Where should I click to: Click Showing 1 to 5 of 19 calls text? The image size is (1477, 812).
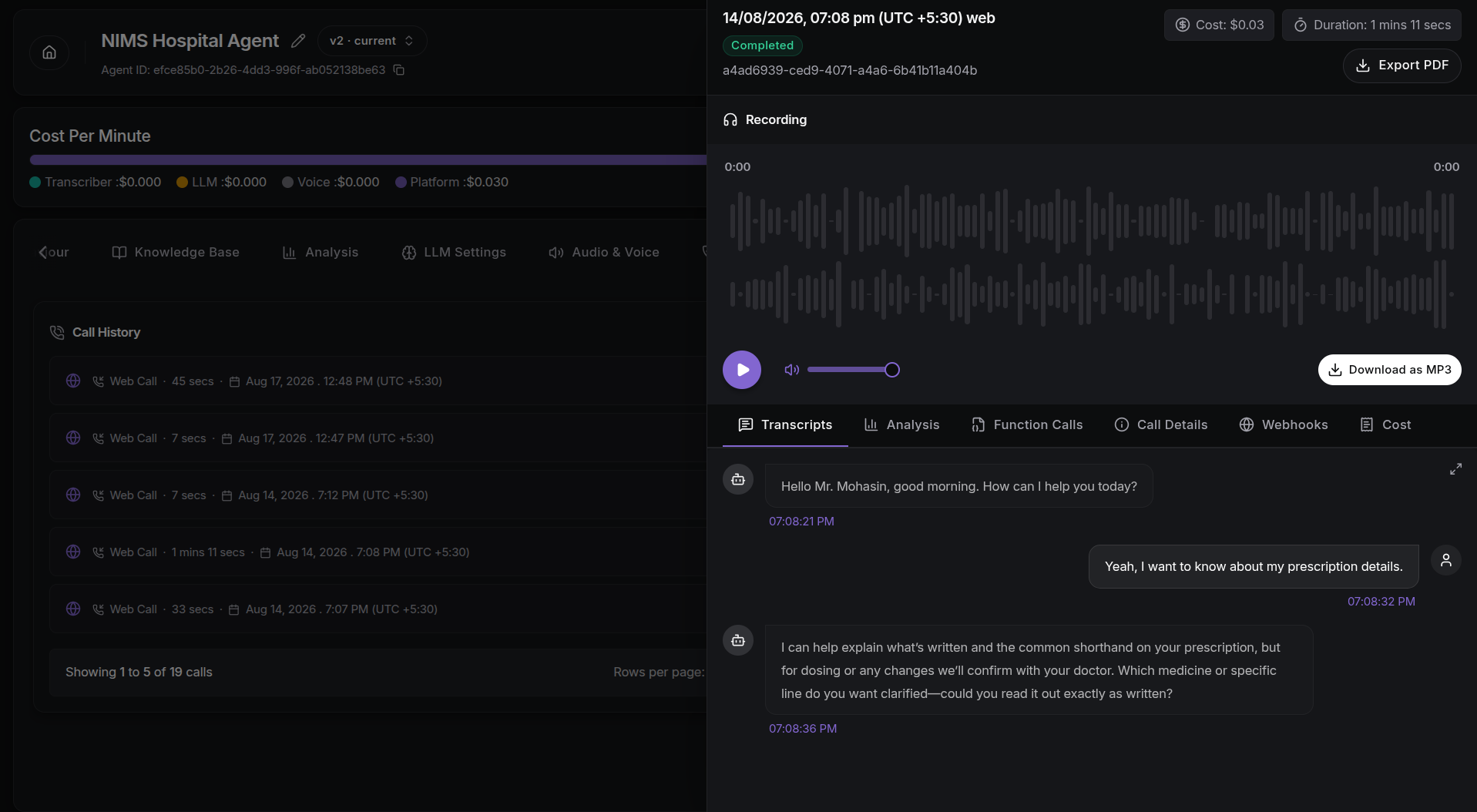coord(139,673)
